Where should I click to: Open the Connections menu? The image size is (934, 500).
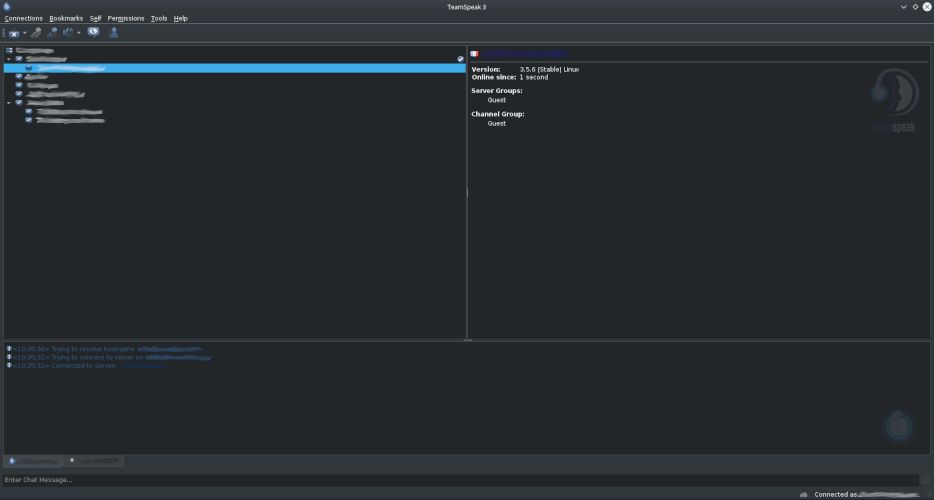(x=24, y=18)
